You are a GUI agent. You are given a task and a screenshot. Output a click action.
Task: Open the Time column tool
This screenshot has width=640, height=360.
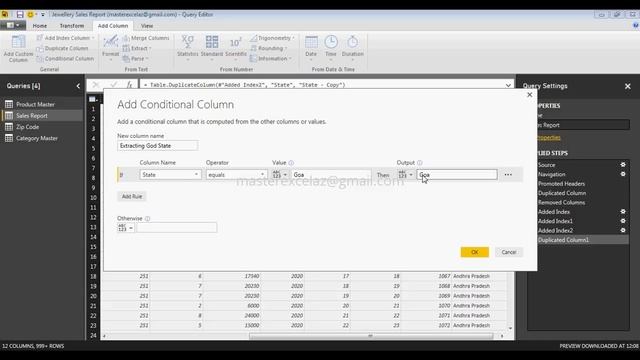[331, 48]
